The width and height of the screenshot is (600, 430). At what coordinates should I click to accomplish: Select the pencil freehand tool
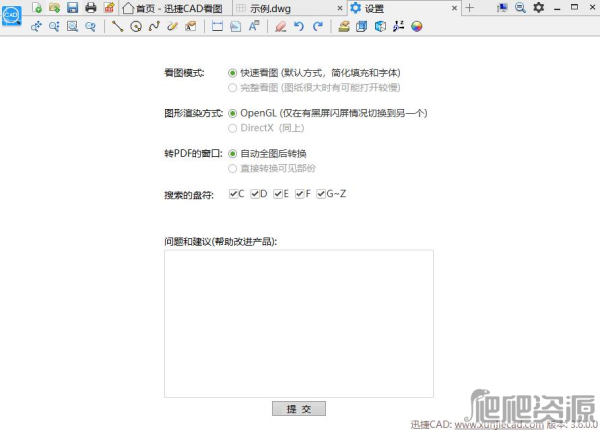coord(173,26)
